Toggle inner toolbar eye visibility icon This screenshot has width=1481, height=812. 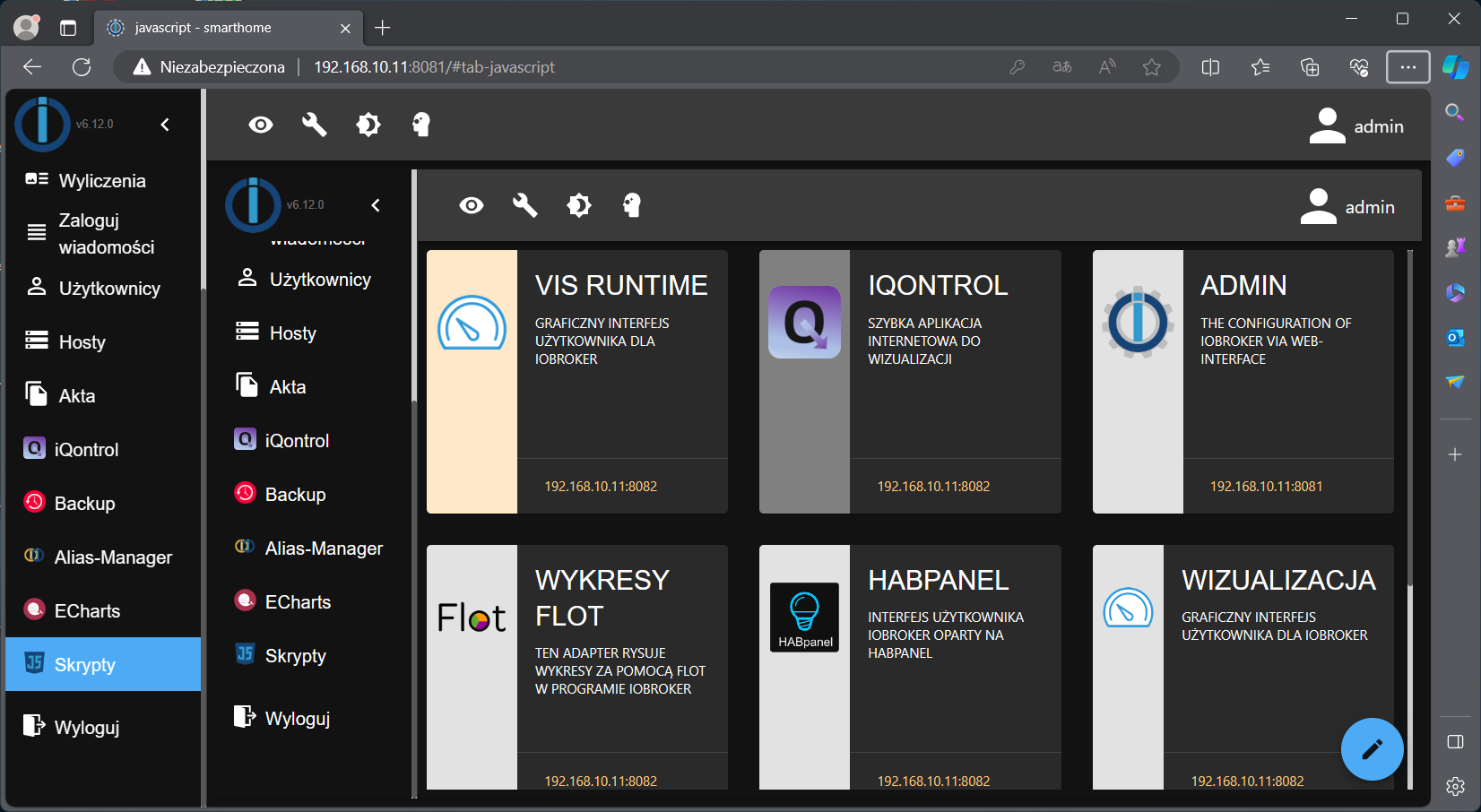[472, 205]
